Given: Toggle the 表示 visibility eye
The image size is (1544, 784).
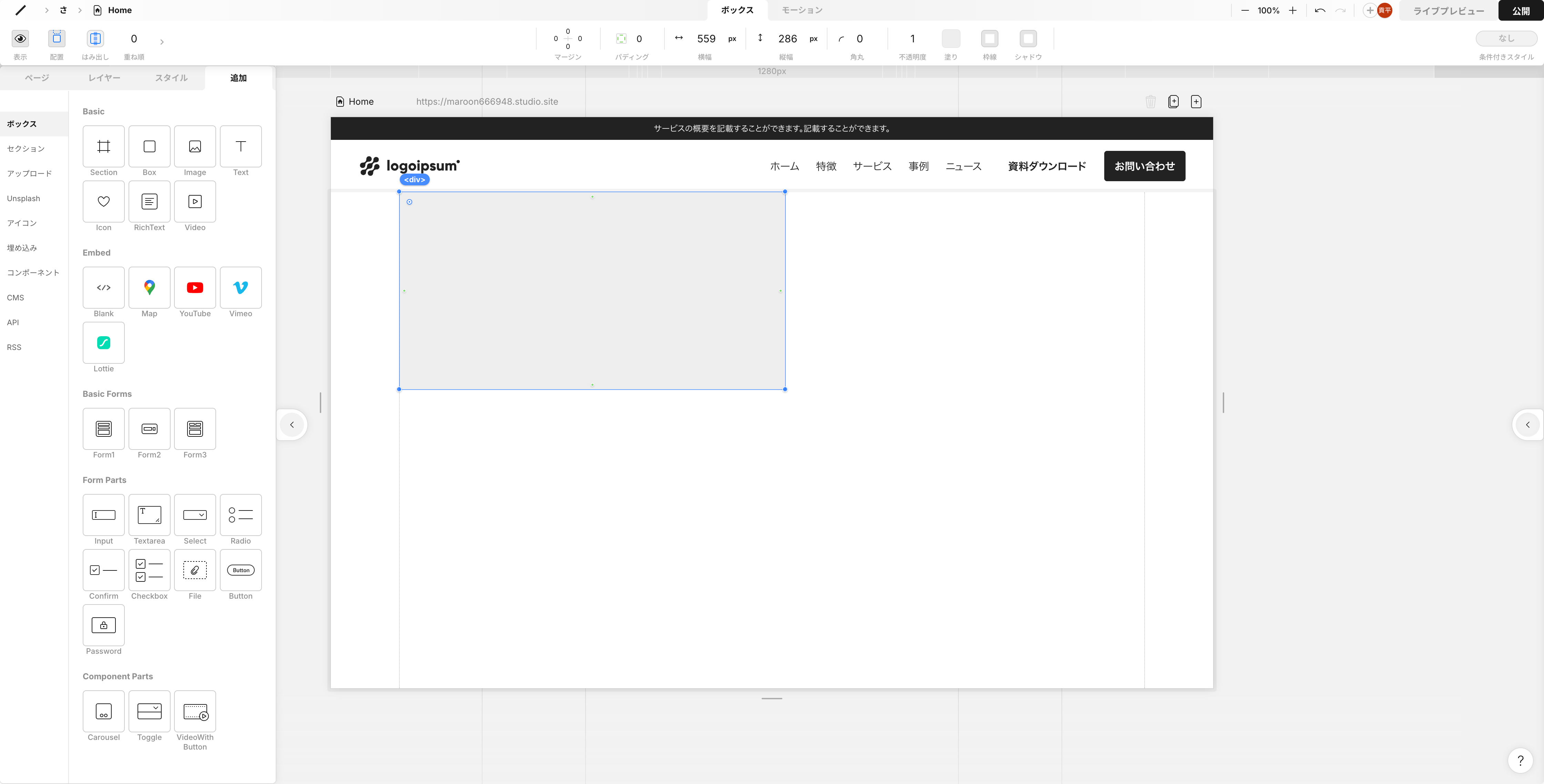Looking at the screenshot, I should click(20, 38).
